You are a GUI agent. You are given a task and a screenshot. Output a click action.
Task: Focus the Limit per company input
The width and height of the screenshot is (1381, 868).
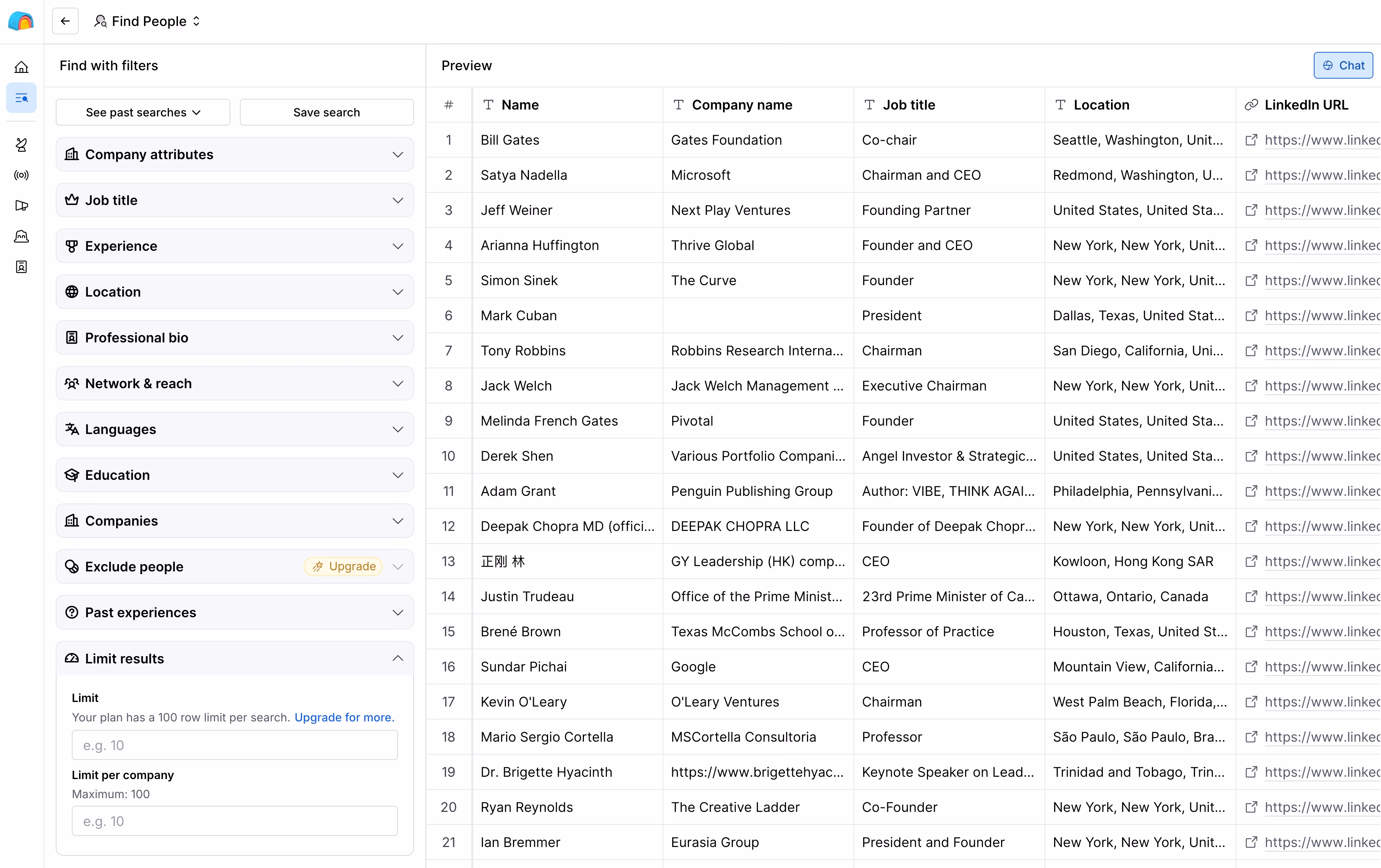(234, 821)
